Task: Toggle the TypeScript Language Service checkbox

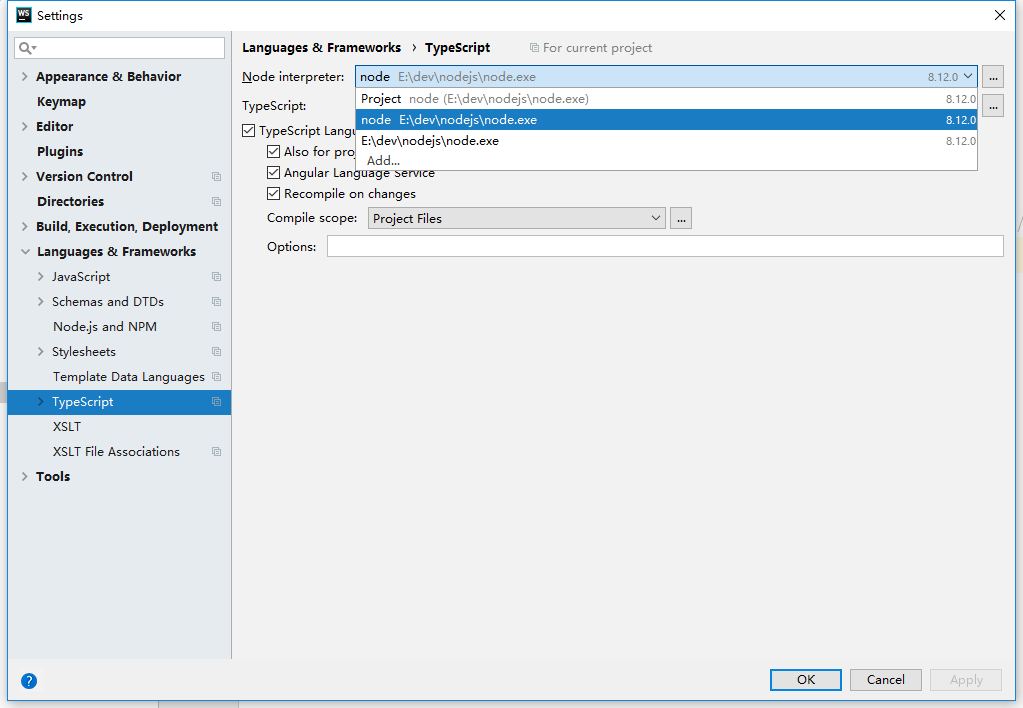Action: [249, 131]
